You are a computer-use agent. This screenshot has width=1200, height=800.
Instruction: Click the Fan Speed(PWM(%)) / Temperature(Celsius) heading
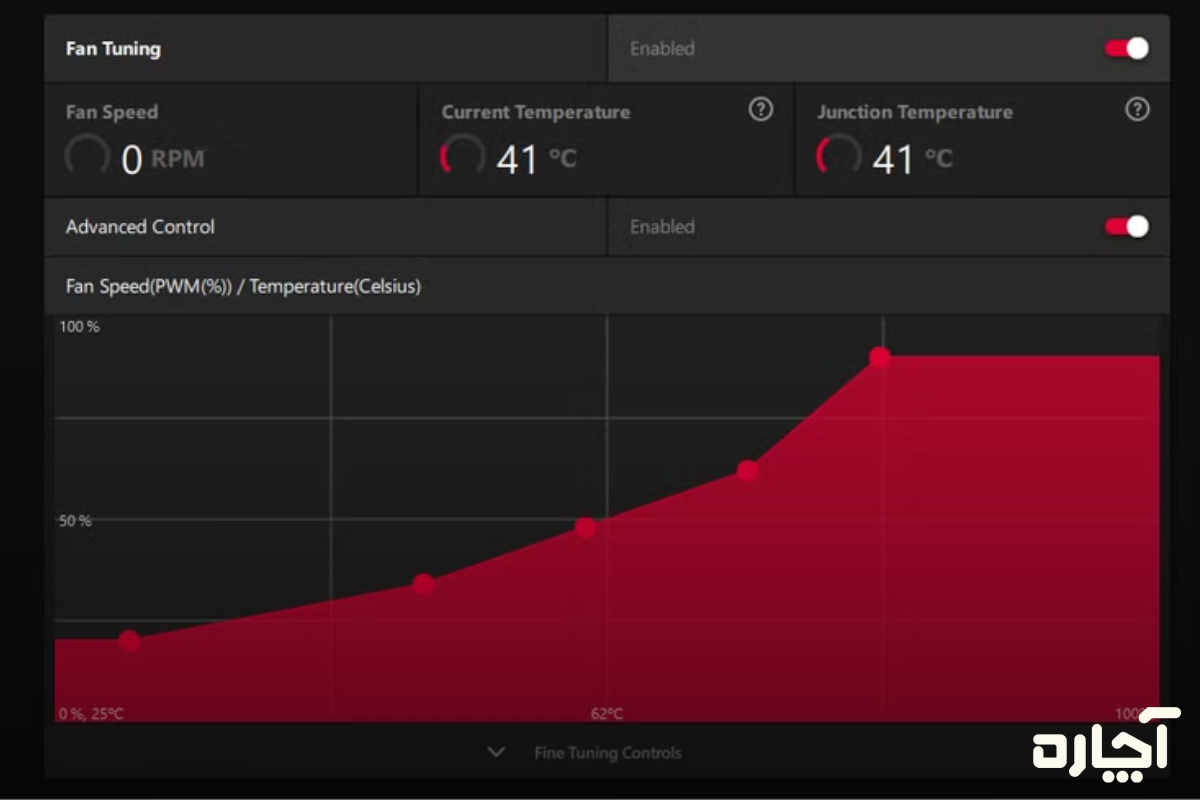243,286
